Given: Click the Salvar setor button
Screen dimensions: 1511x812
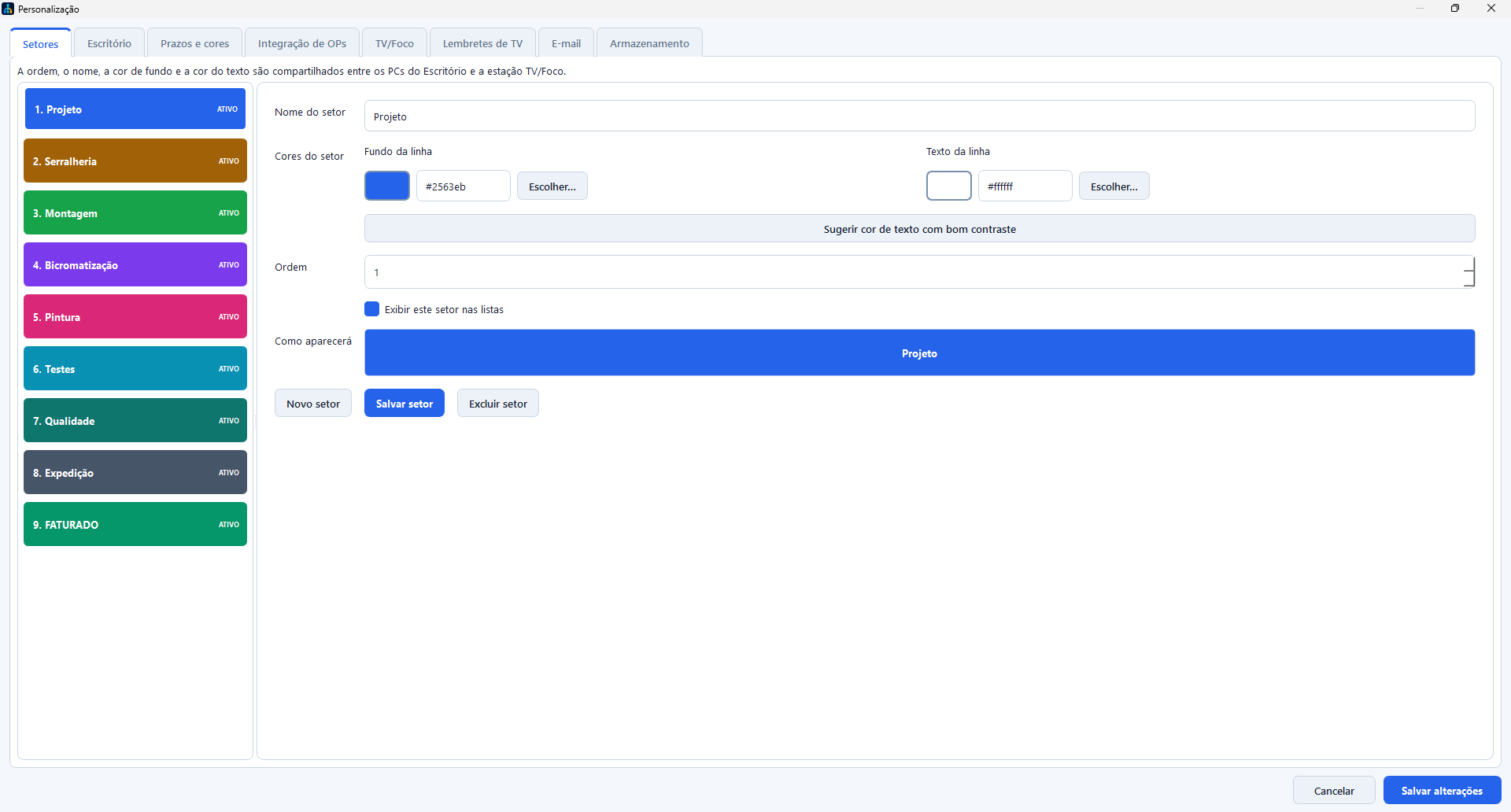Looking at the screenshot, I should coord(405,403).
